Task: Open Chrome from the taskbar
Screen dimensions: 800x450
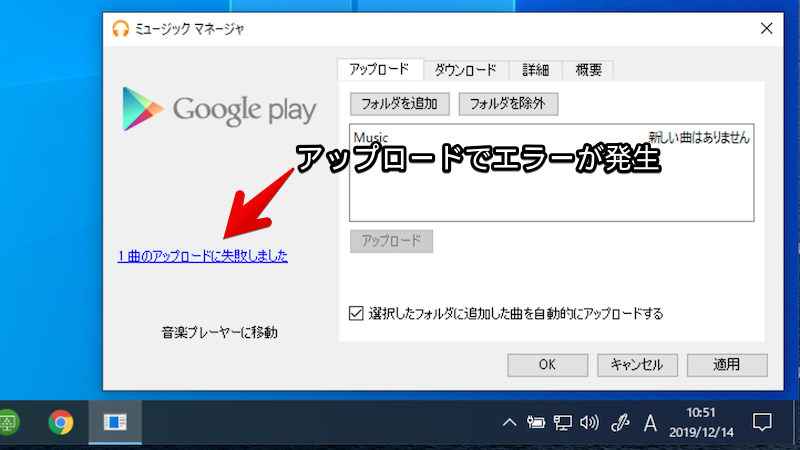Action: tap(61, 423)
